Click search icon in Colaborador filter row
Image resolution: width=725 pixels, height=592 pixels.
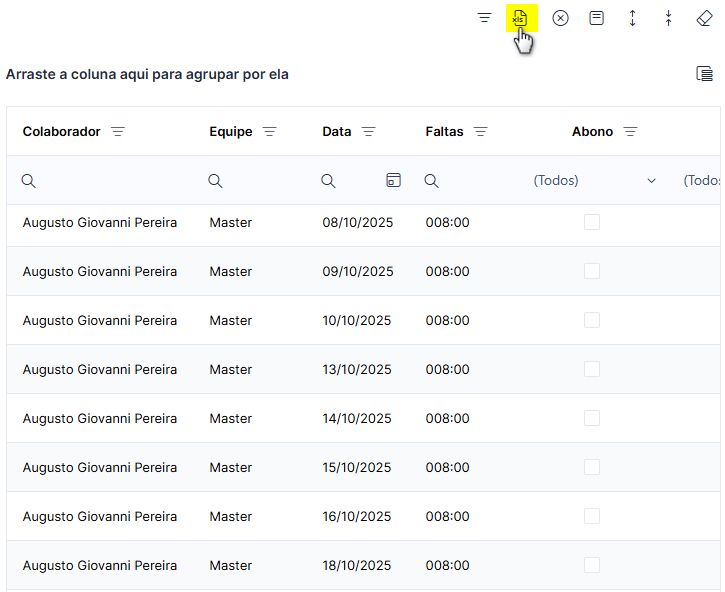[x=29, y=180]
